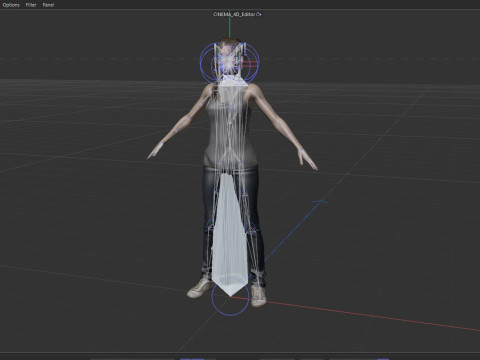Click the green Y-axis handle above the head

(x=229, y=27)
